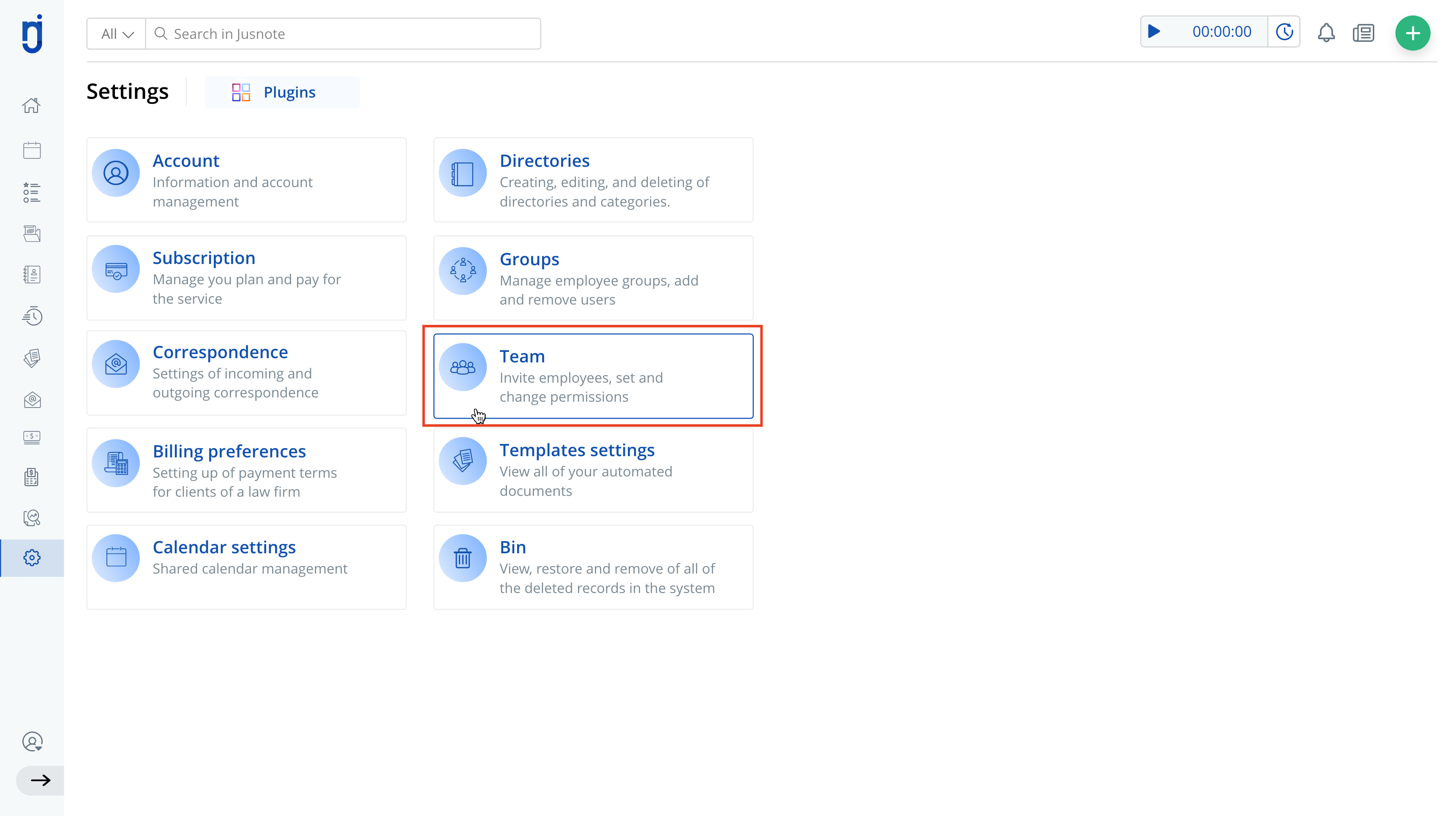Open the Calendar from the sidebar
The width and height of the screenshot is (1456, 816).
point(32,150)
